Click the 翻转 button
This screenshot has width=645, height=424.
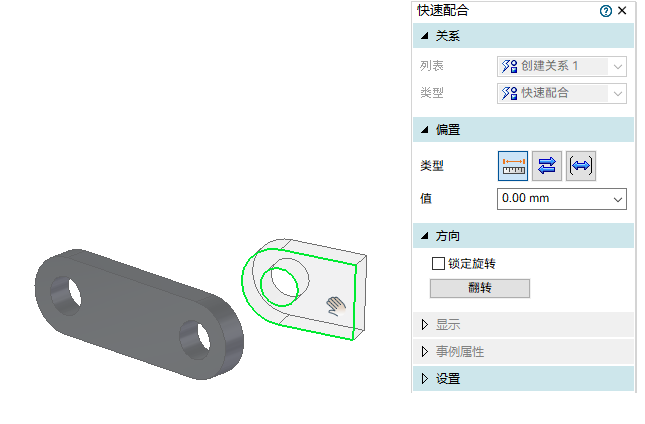tap(480, 288)
